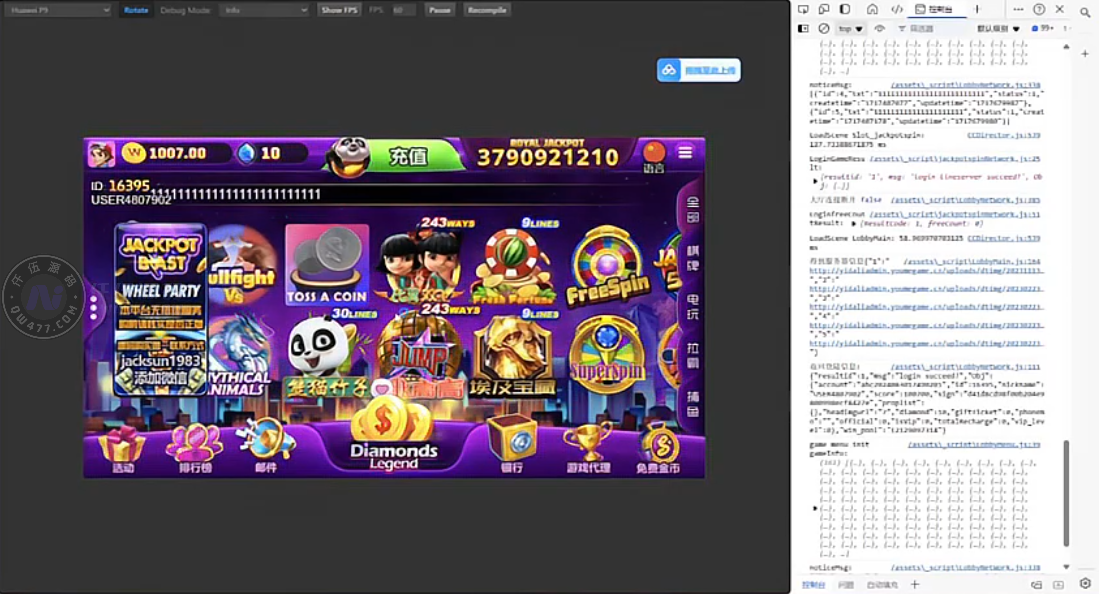Open DevTools settings gear icon
The image size is (1101, 594).
point(1085,583)
